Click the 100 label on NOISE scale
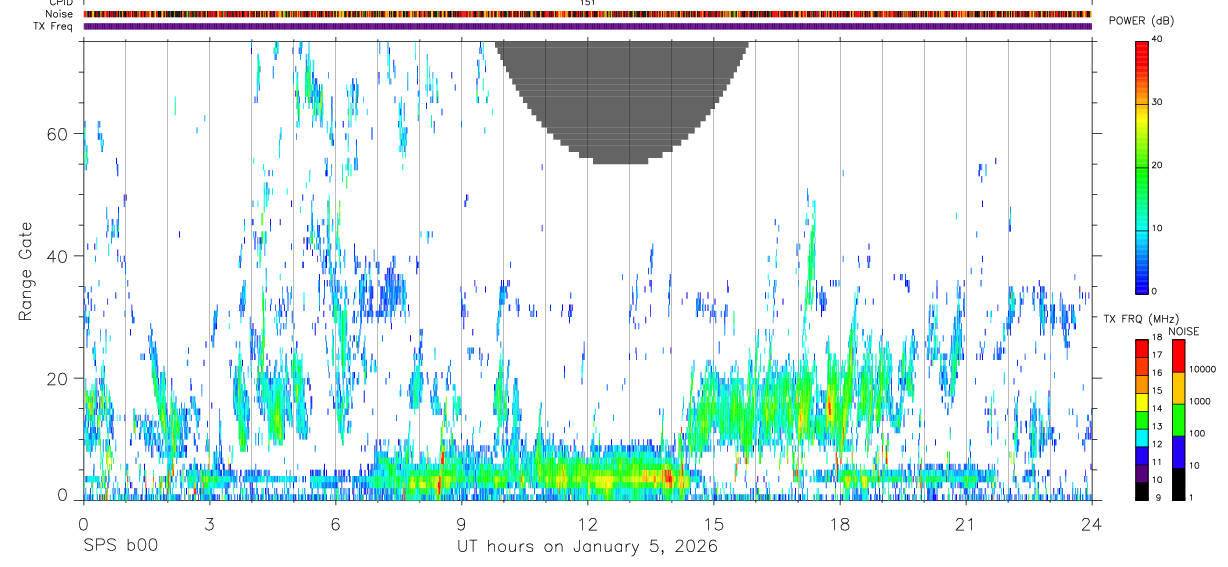Image resolution: width=1228 pixels, height=567 pixels. tap(1197, 433)
